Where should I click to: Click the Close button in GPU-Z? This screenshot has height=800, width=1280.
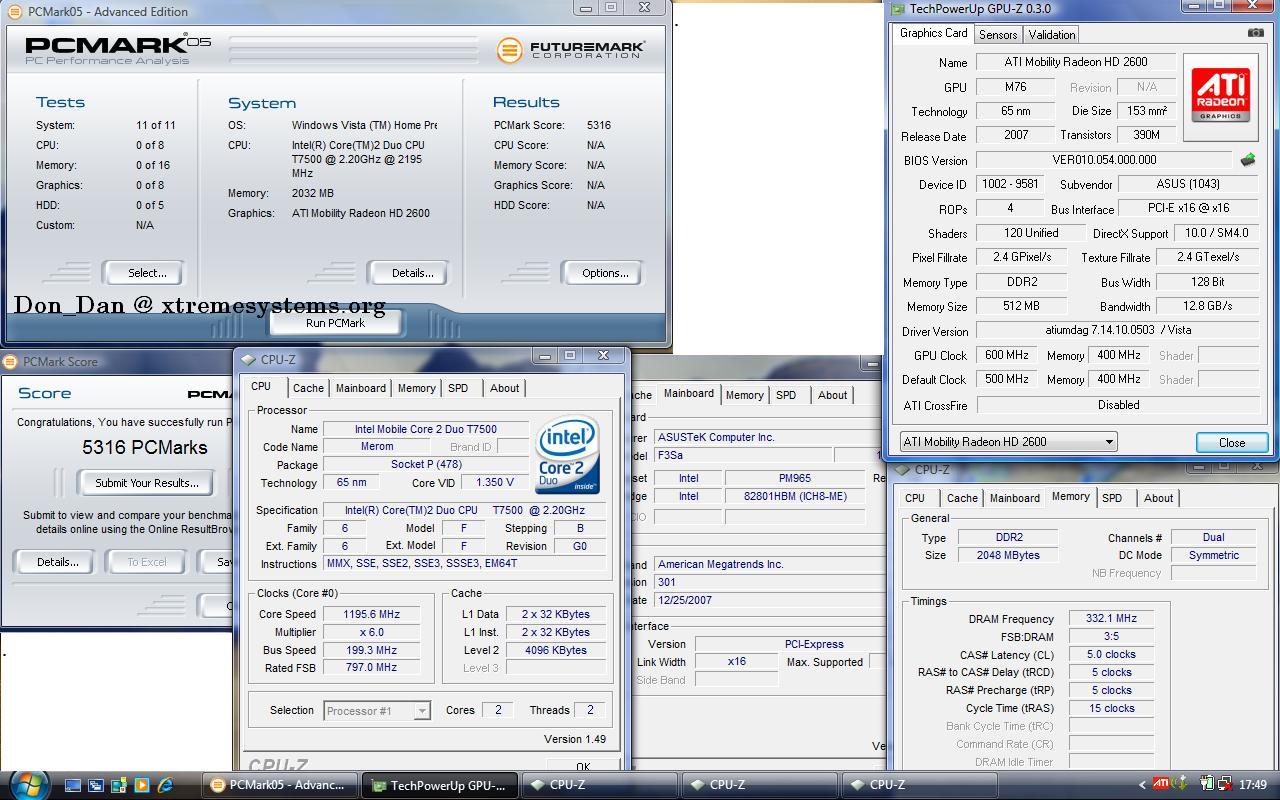tap(1232, 443)
